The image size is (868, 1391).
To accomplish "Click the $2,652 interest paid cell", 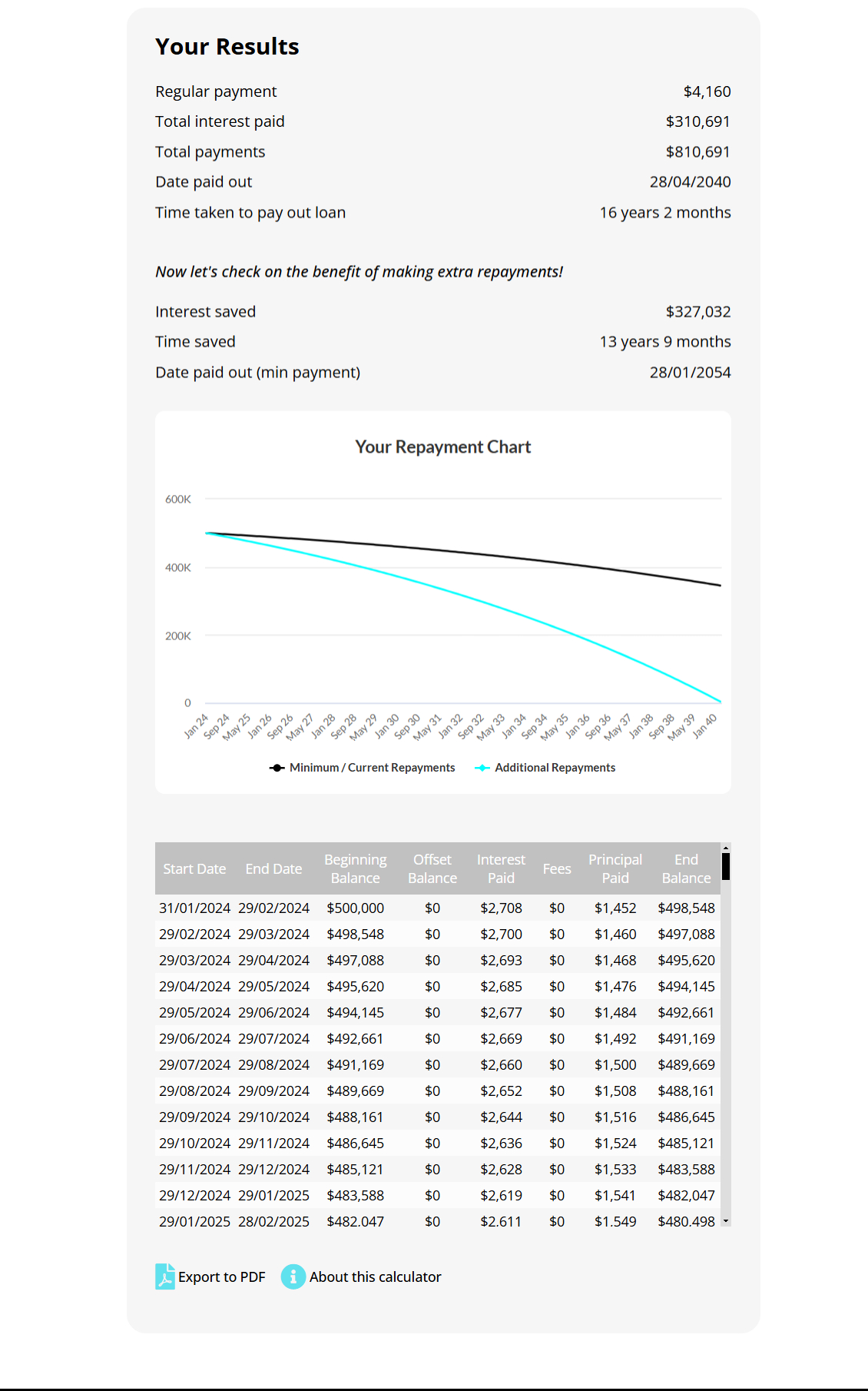I will 501,1091.
